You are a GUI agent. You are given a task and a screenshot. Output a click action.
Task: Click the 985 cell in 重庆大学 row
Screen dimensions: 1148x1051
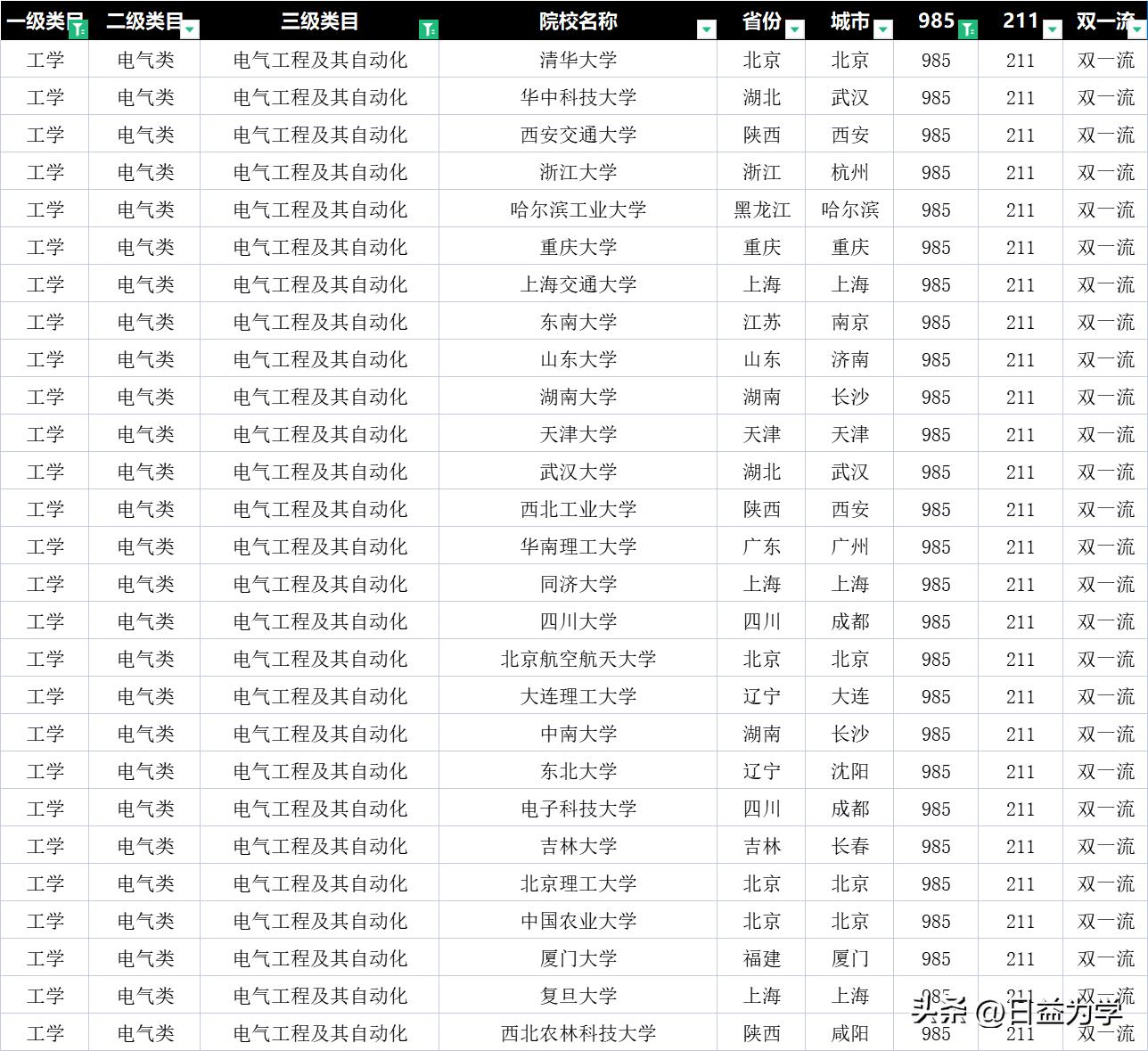tap(935, 247)
